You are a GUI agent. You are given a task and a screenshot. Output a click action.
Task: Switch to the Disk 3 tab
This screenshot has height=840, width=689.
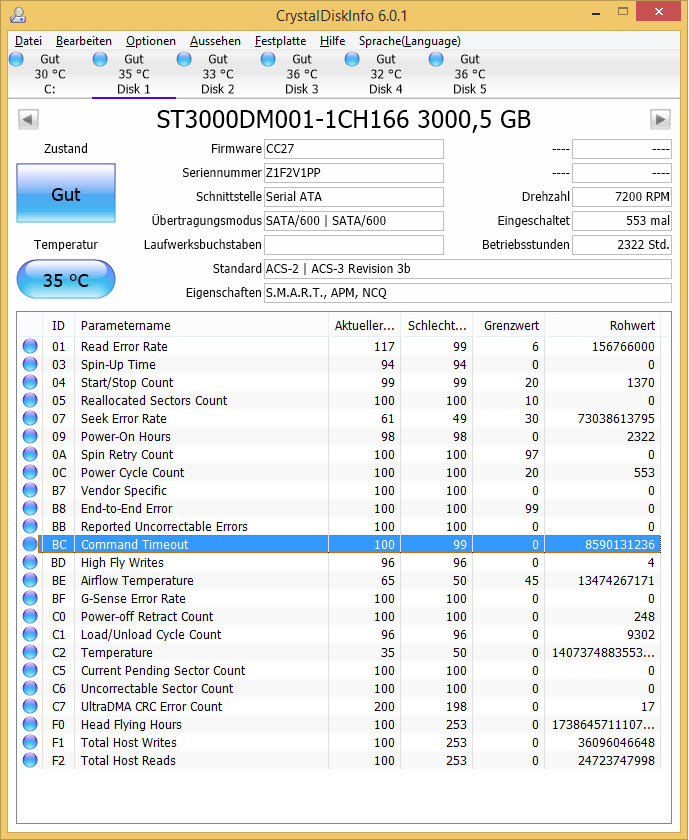tap(302, 74)
